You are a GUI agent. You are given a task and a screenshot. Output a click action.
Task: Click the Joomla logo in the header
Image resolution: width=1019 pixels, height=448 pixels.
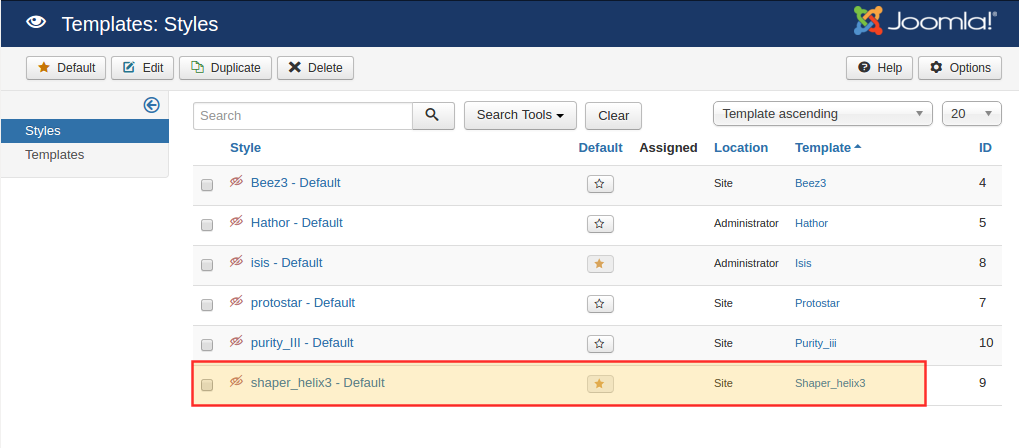coord(925,21)
